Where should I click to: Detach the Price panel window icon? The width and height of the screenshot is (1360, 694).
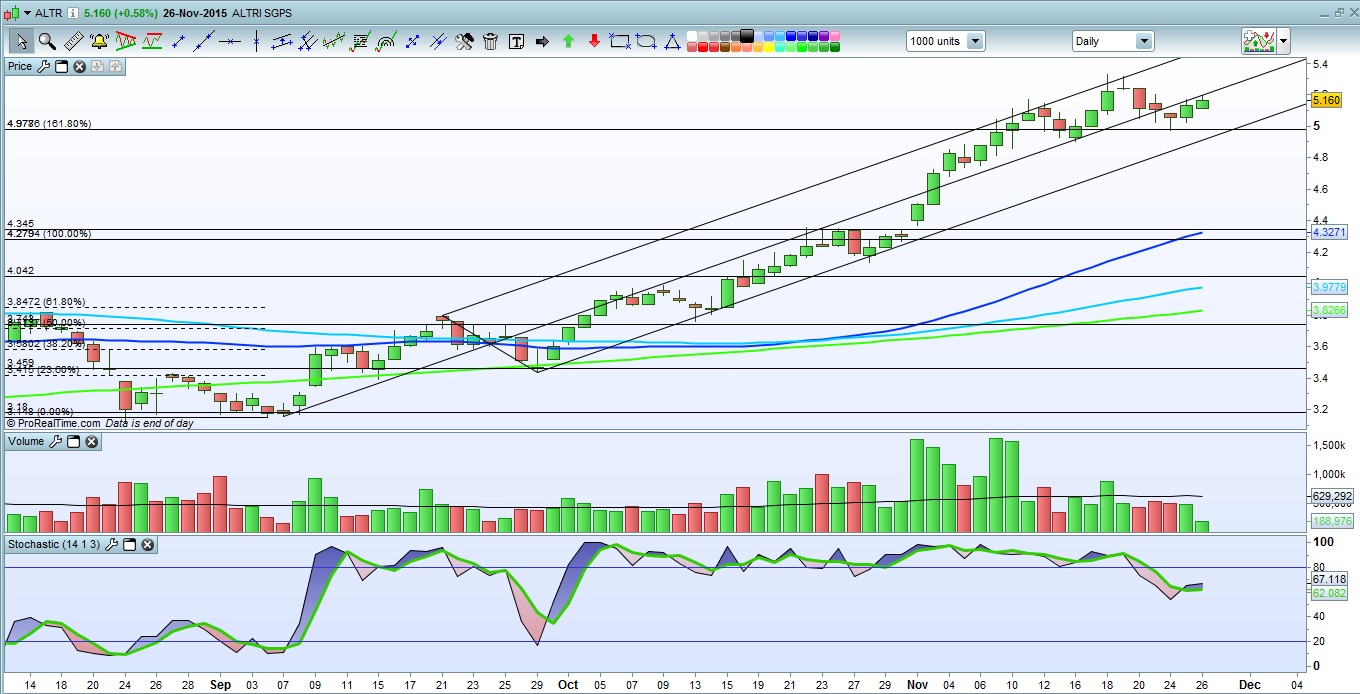[61, 67]
